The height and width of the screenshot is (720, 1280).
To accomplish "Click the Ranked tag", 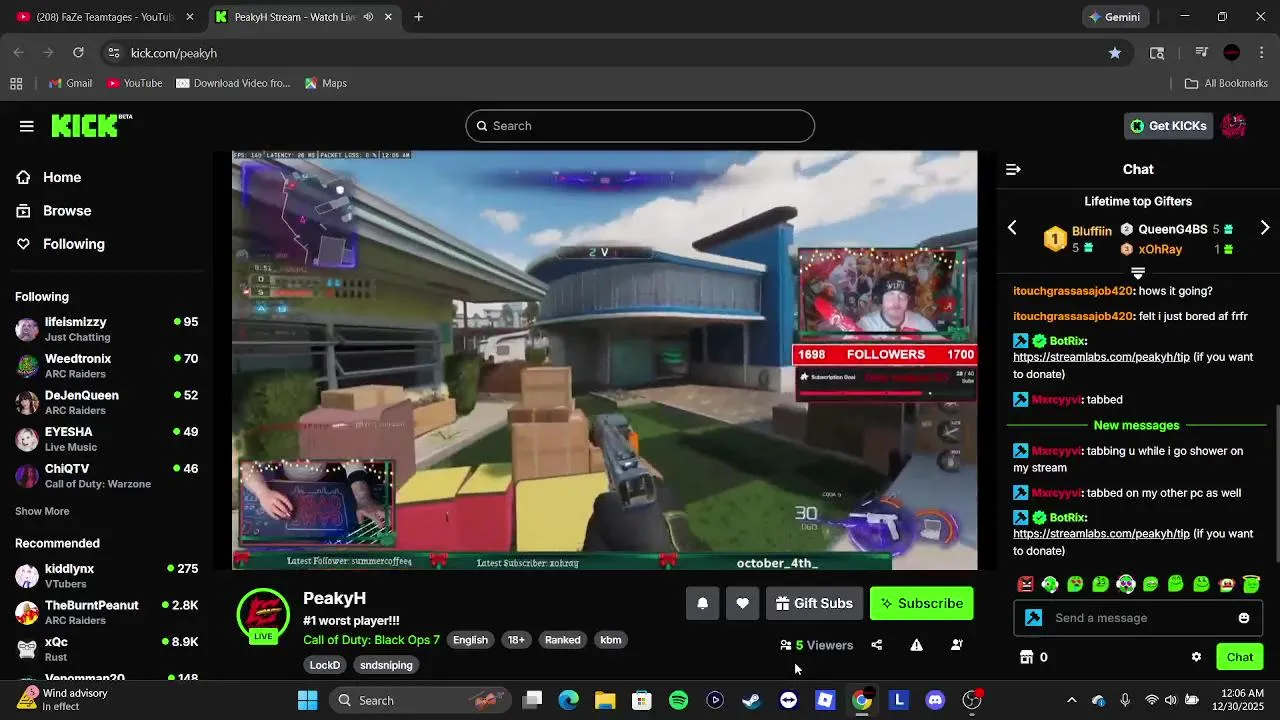I will (x=562, y=640).
